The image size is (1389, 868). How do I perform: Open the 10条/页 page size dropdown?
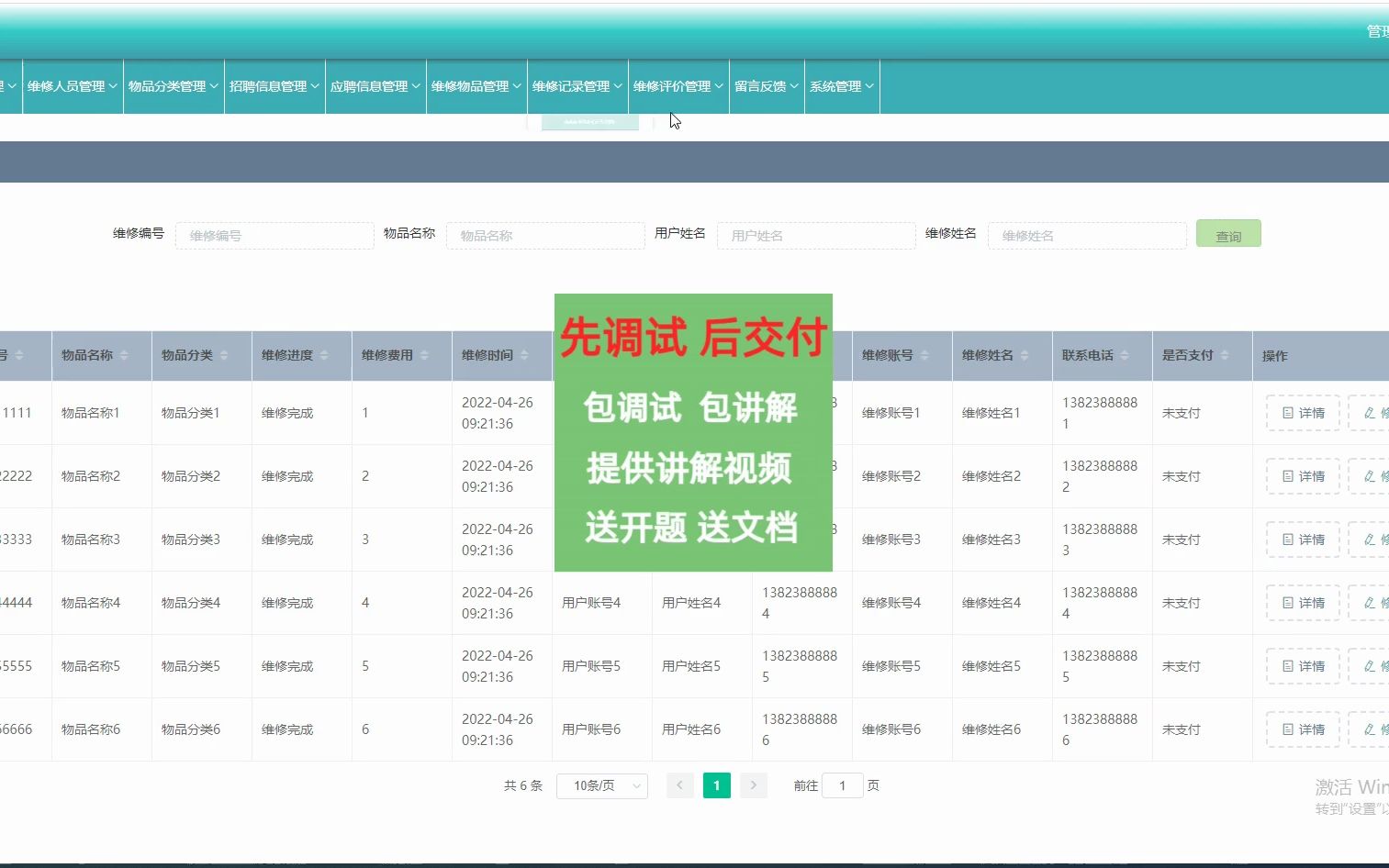[601, 785]
